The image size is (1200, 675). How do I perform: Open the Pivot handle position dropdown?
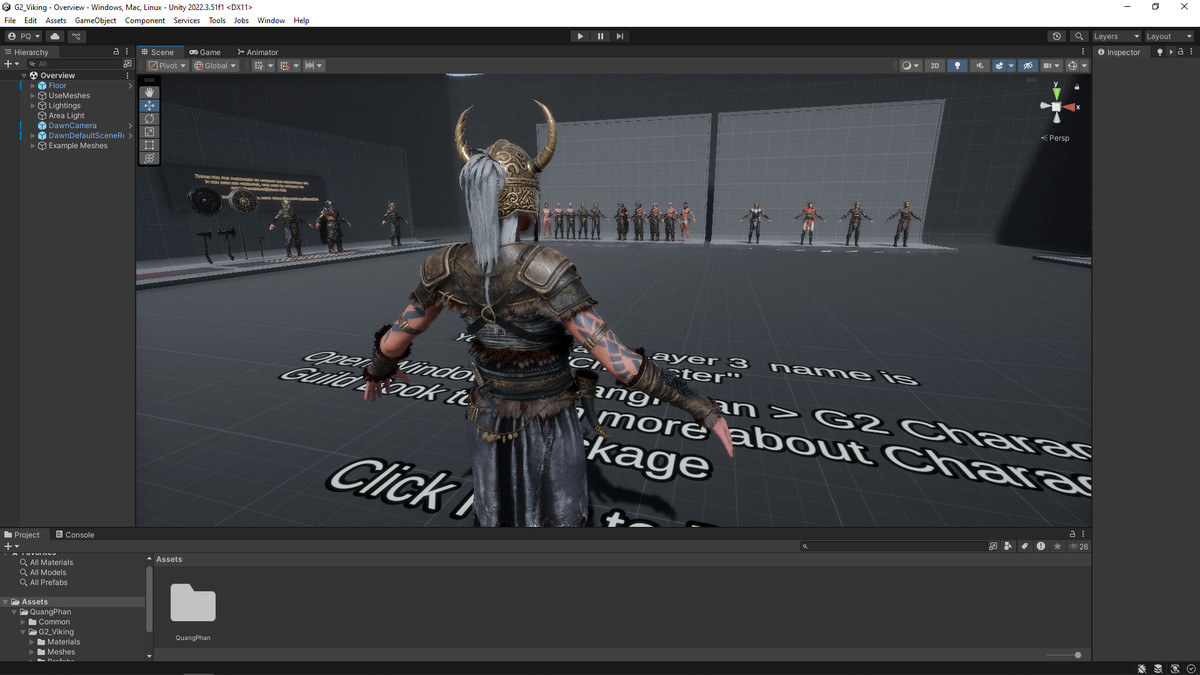coord(167,66)
